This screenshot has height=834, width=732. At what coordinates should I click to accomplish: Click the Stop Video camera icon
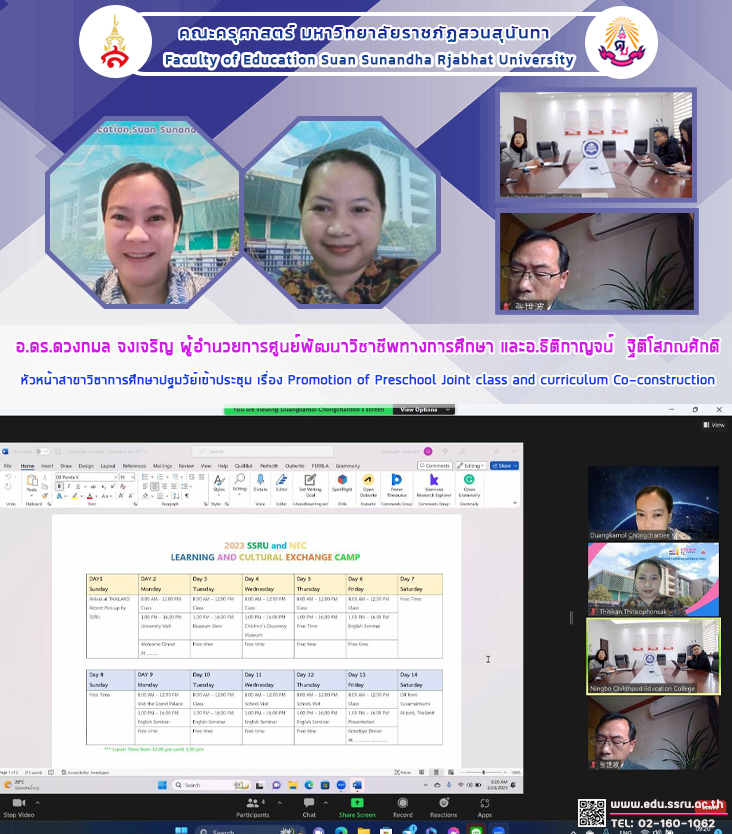pos(18,803)
